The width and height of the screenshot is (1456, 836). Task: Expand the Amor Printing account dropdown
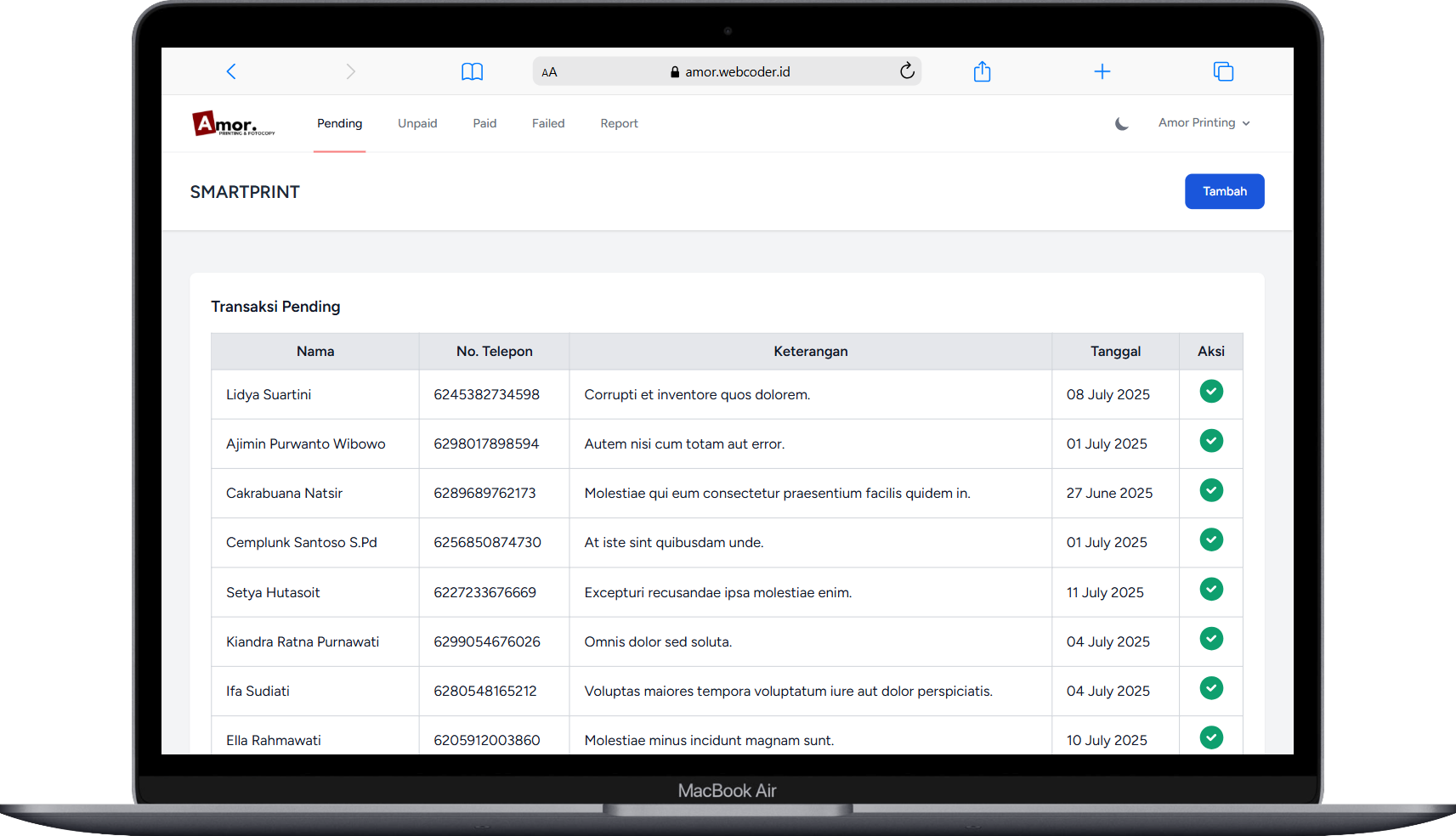(1204, 123)
